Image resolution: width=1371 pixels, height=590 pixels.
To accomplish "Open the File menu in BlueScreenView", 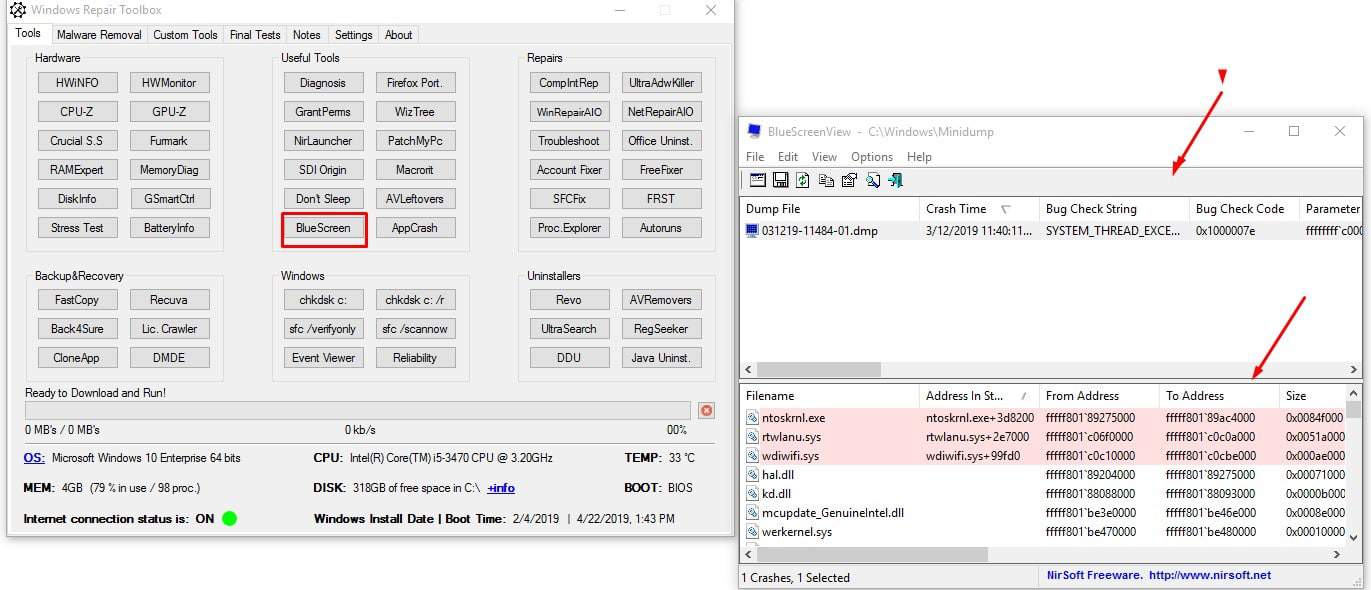I will (755, 157).
